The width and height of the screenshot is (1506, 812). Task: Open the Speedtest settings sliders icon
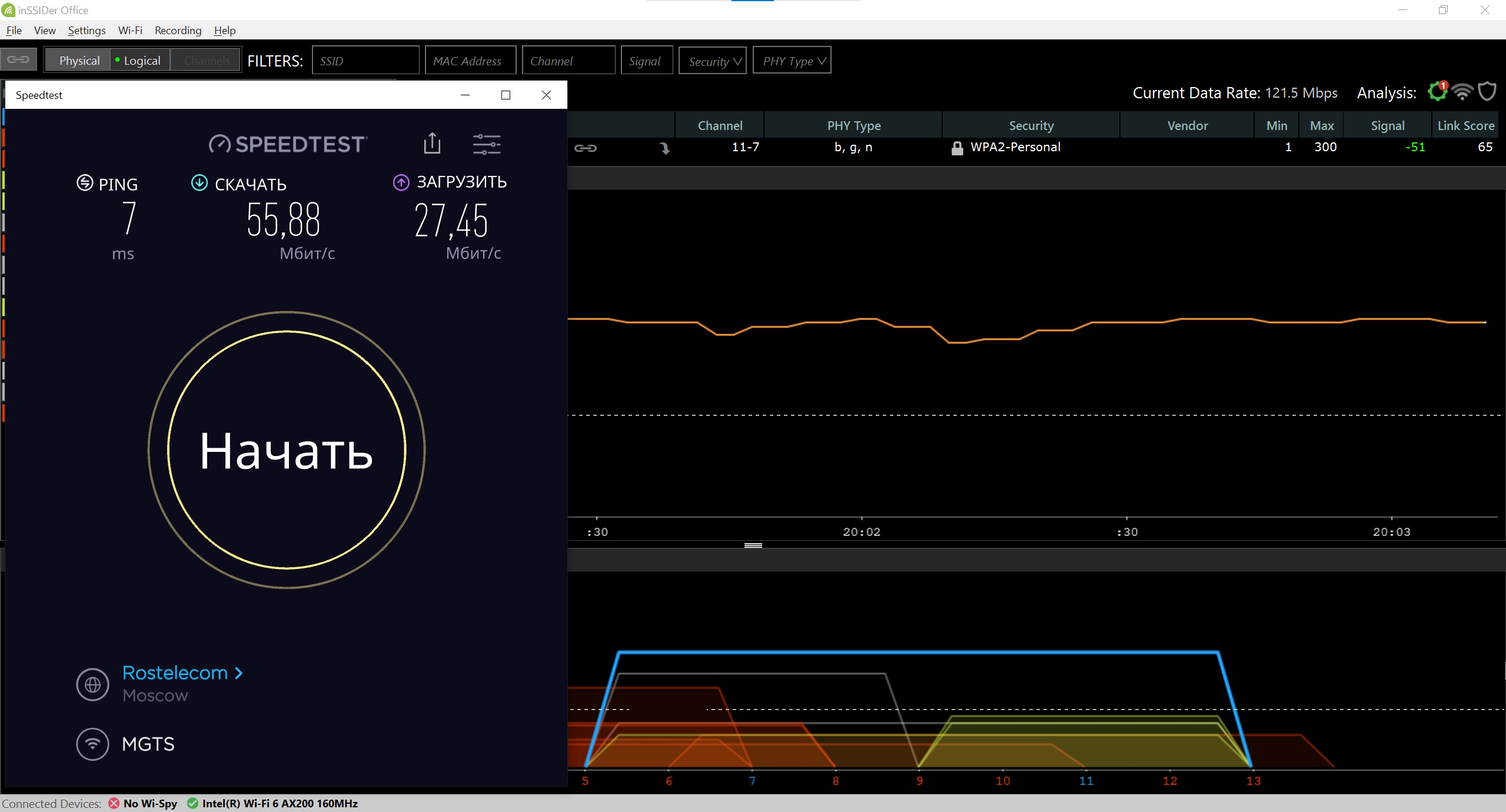click(487, 144)
